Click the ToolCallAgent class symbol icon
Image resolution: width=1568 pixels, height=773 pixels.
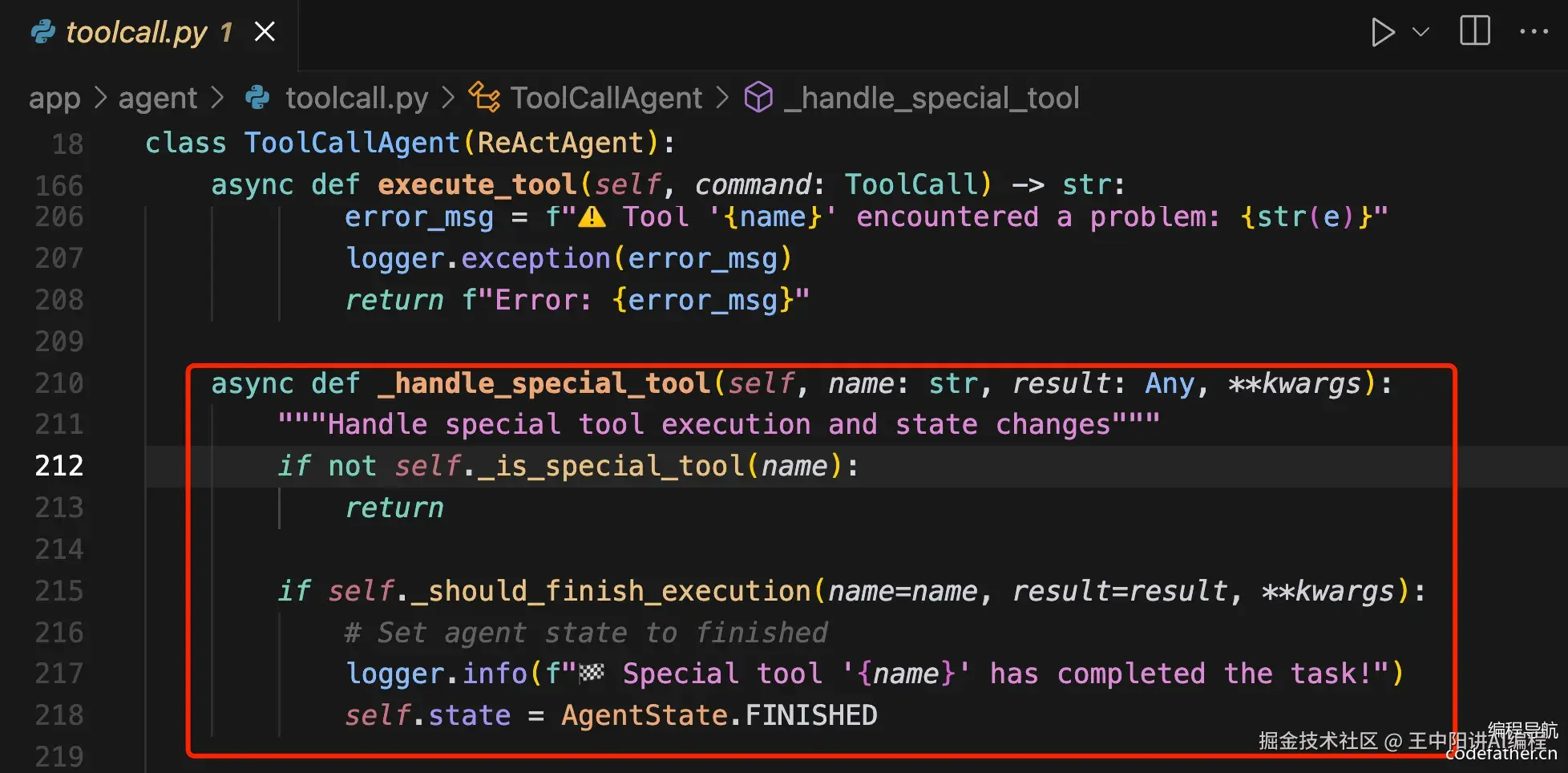tap(484, 98)
